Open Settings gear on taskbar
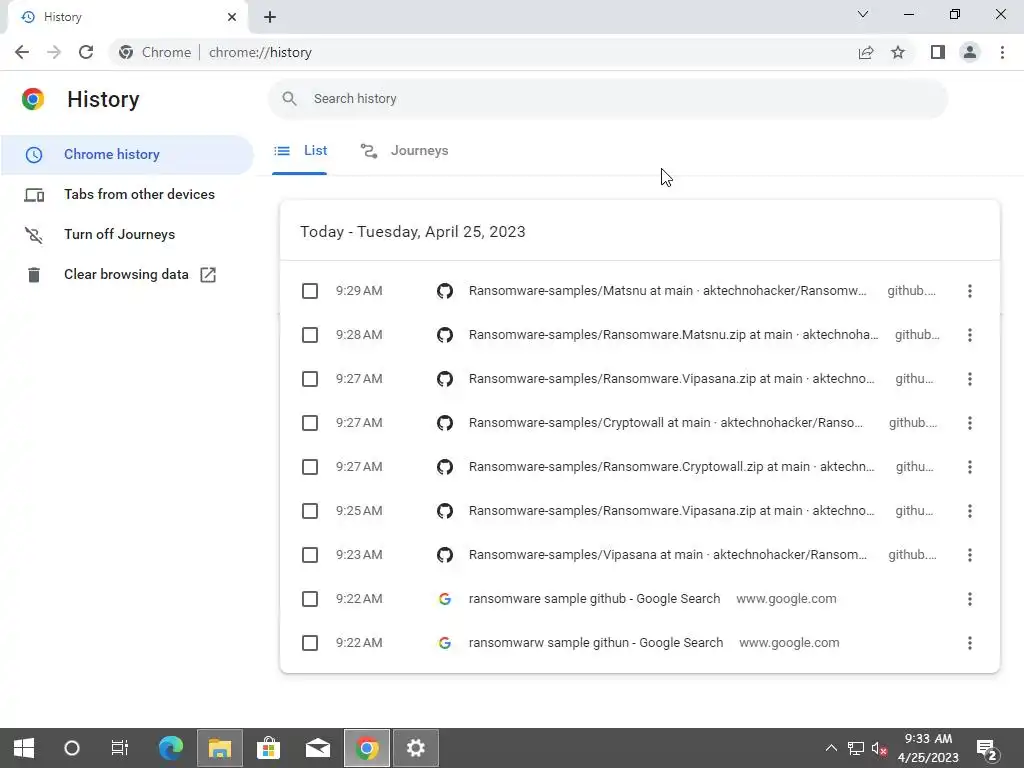The width and height of the screenshot is (1024, 768). 416,748
